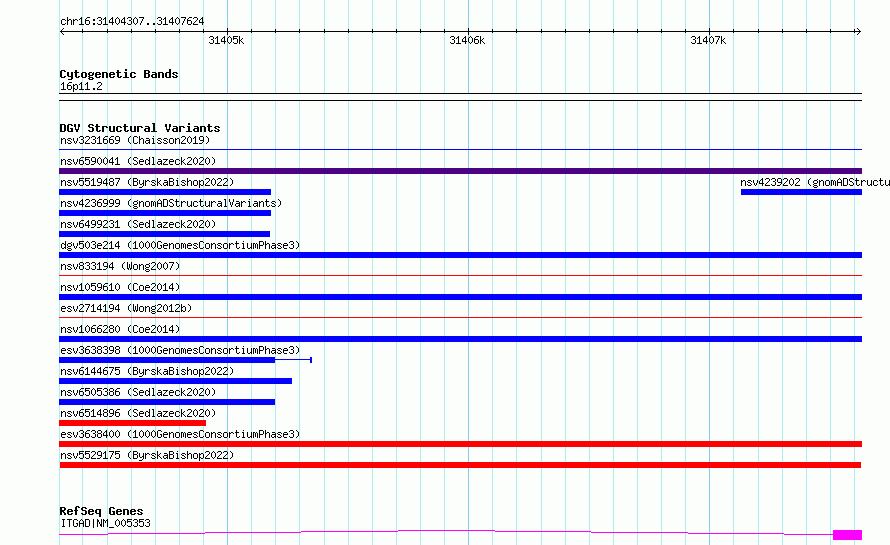Click the RefSeq Genes track title
890x545 pixels.
click(x=101, y=511)
